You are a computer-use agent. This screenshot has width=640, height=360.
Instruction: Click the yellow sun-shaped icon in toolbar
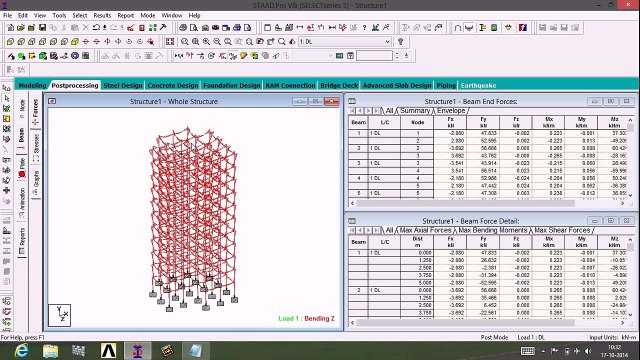coord(508,28)
